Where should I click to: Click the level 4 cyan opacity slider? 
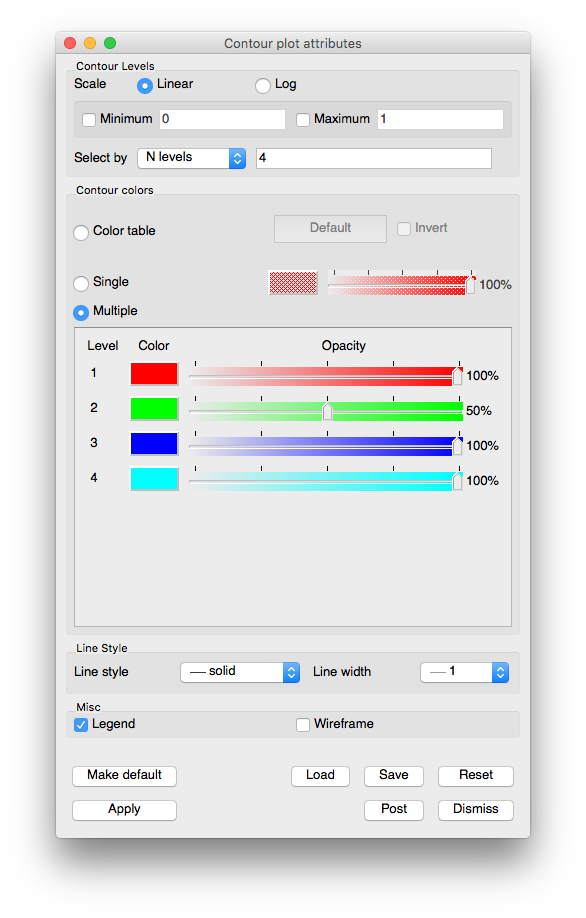[x=326, y=481]
